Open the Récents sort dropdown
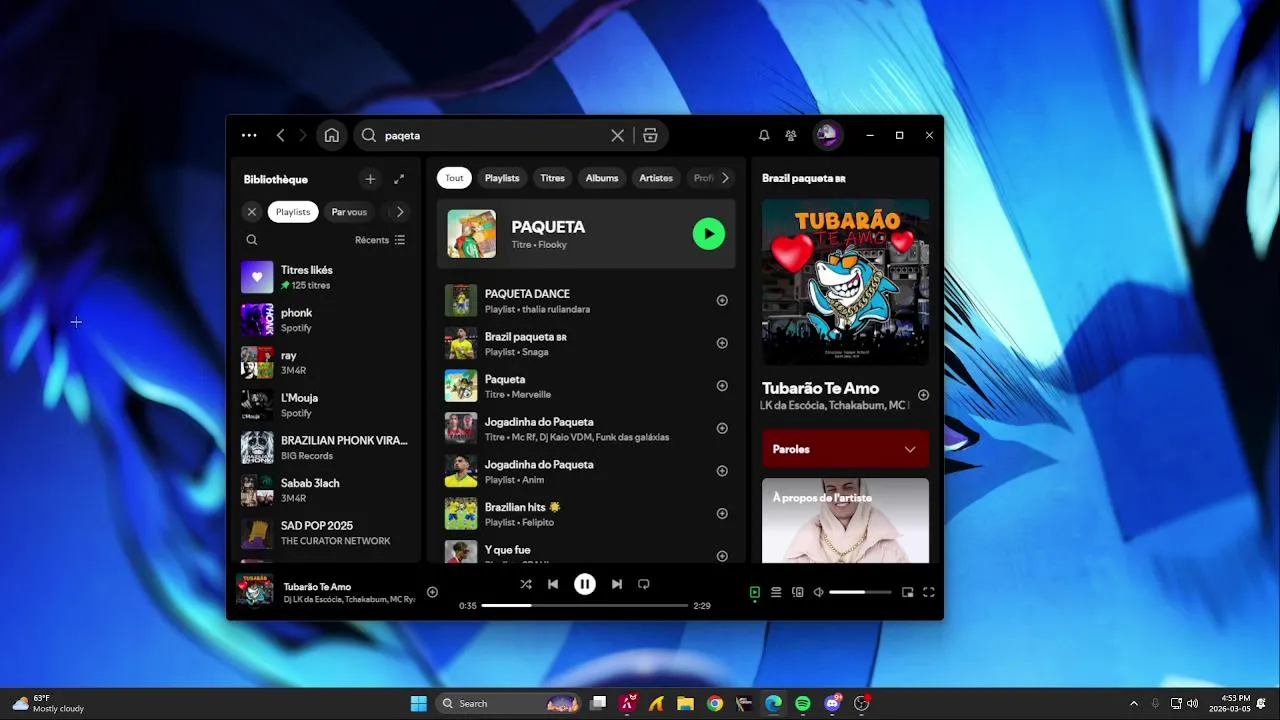This screenshot has width=1280, height=720. click(x=380, y=240)
